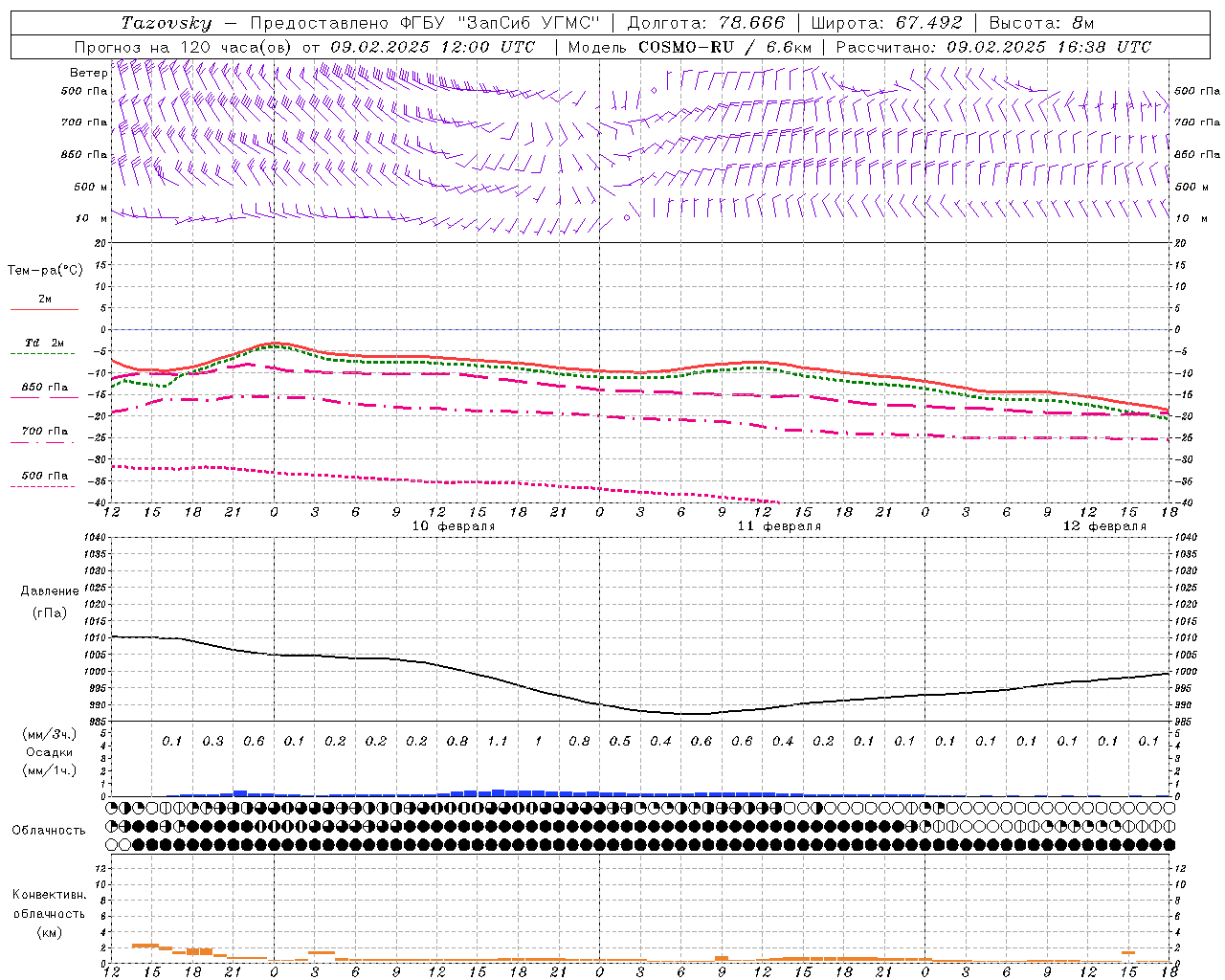1225x980 pixels.
Task: Click the Tazovsky station title
Action: (166, 23)
